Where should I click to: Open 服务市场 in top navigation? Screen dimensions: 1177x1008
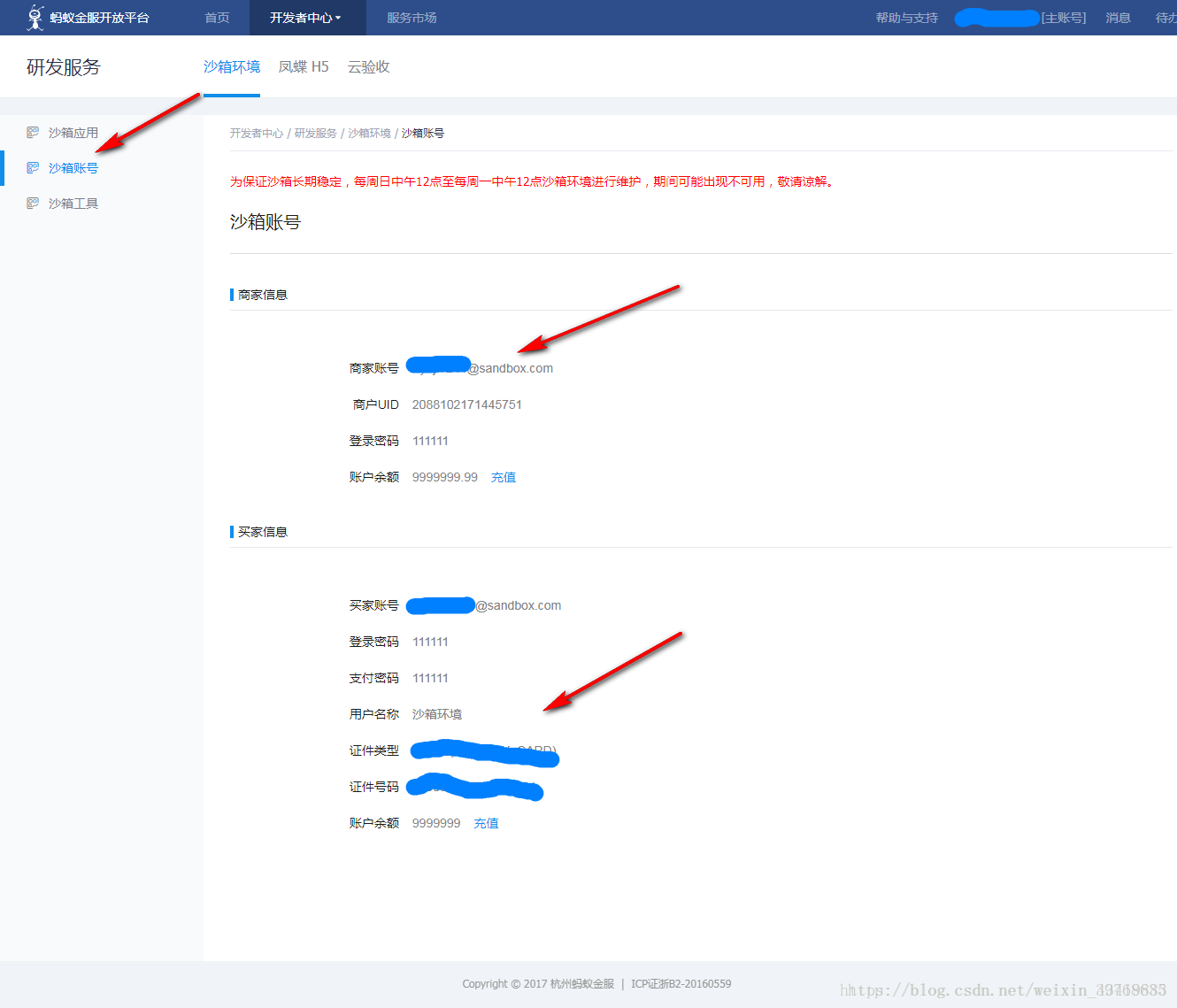[x=412, y=18]
